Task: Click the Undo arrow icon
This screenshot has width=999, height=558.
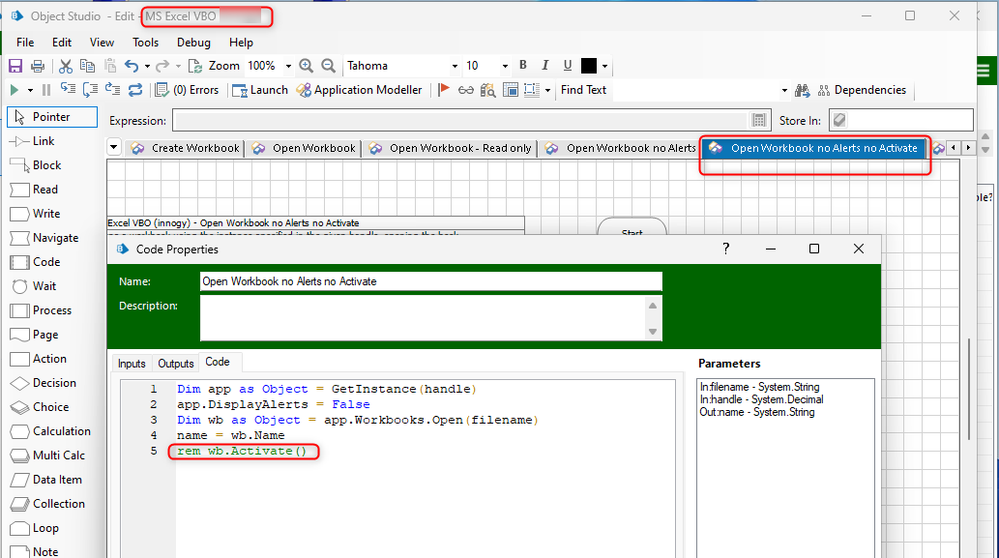Action: [x=132, y=66]
